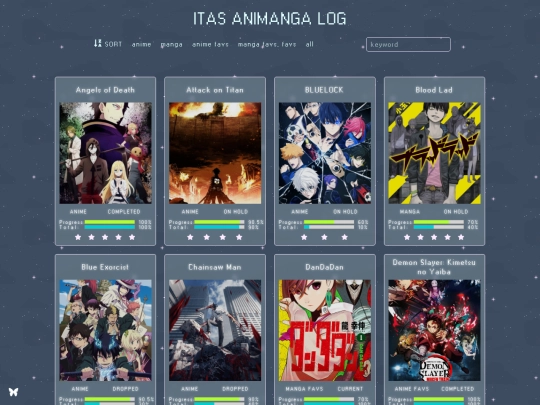Click the SORT label

[113, 44]
